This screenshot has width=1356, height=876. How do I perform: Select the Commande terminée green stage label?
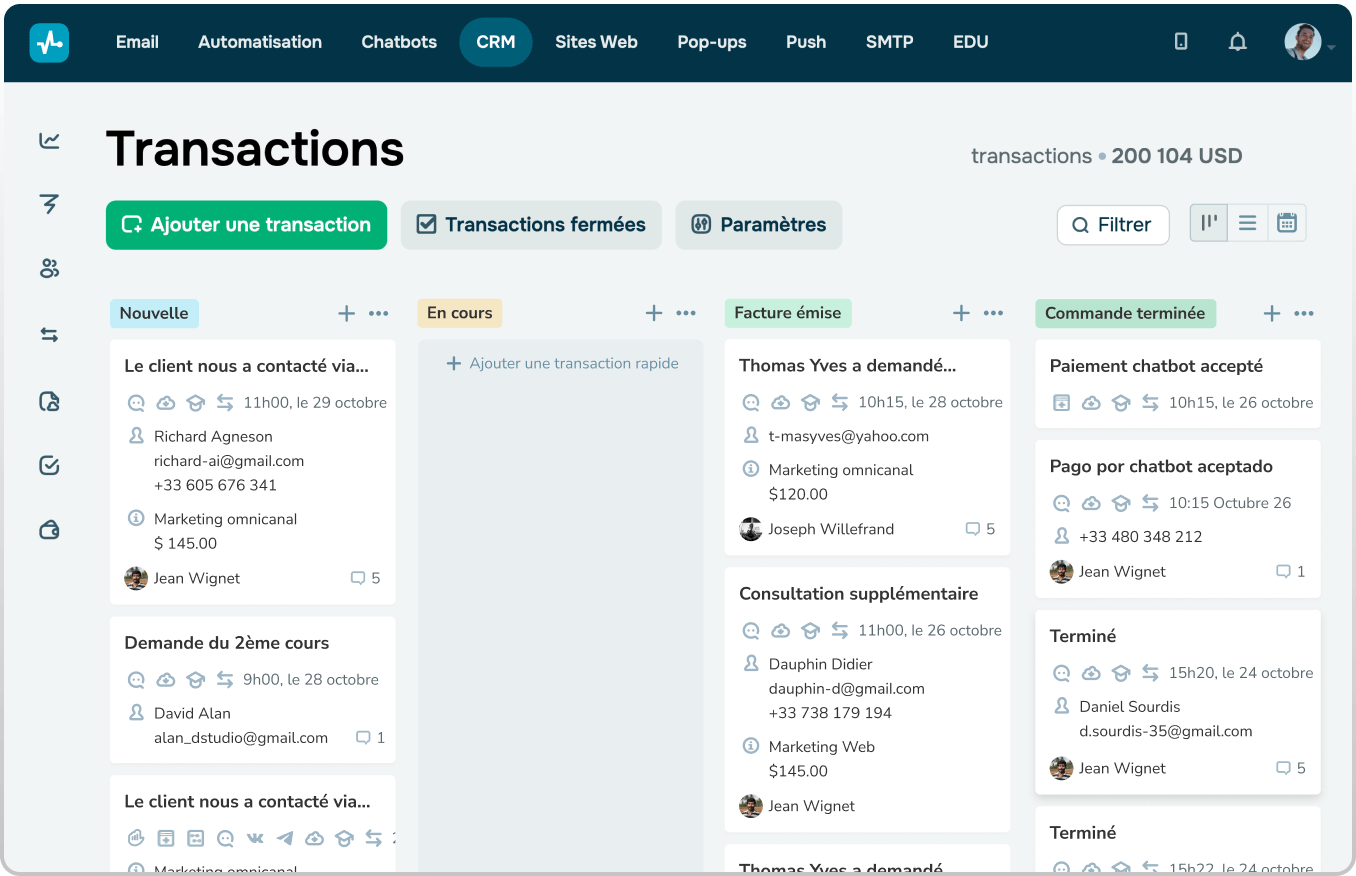(x=1125, y=314)
